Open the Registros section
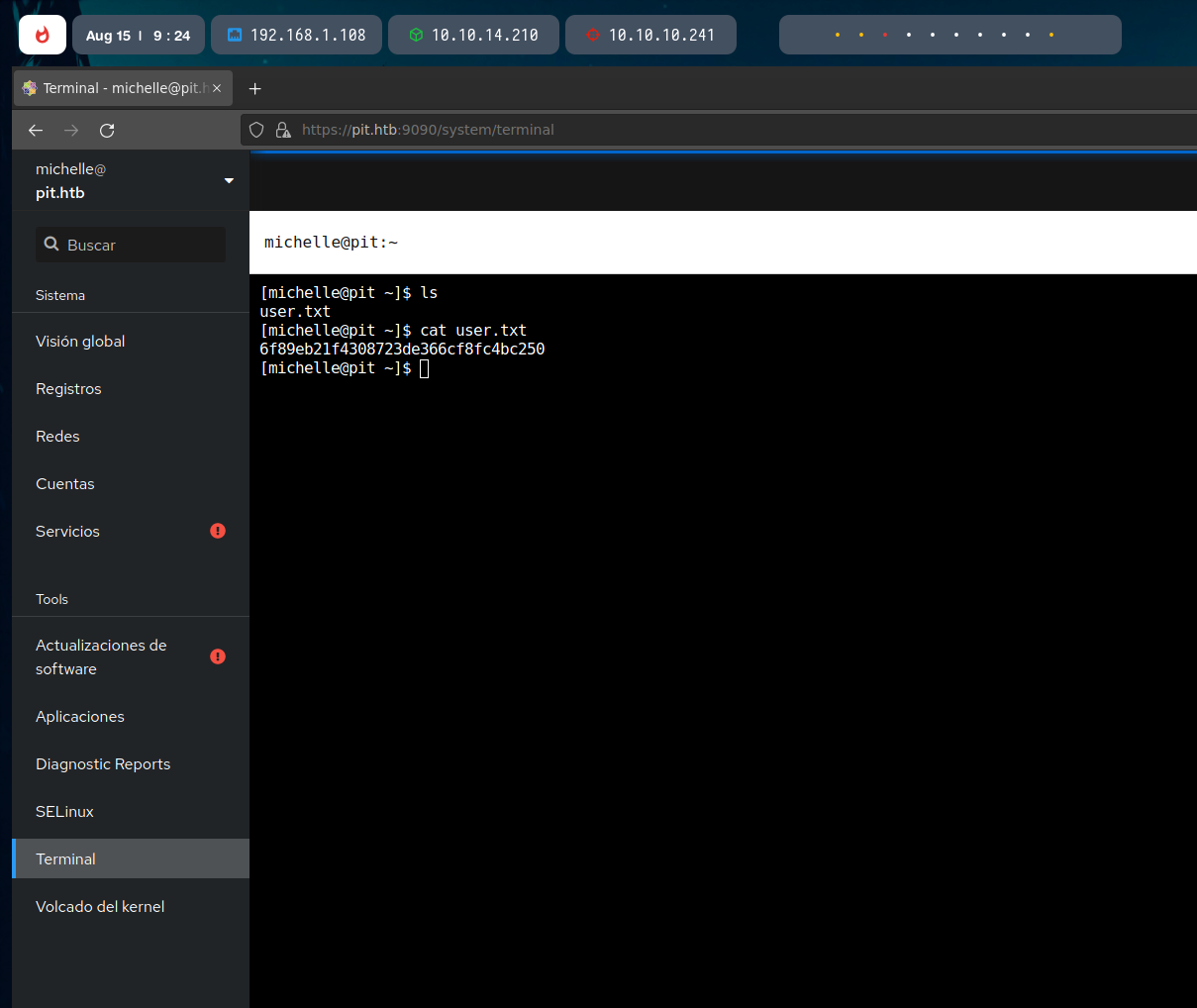 [x=68, y=389]
